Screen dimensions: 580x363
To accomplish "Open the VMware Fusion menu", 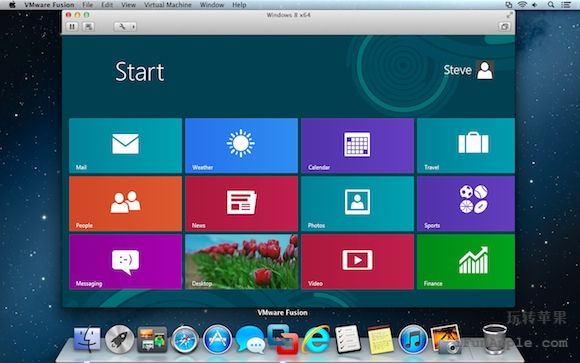I will (x=49, y=5).
